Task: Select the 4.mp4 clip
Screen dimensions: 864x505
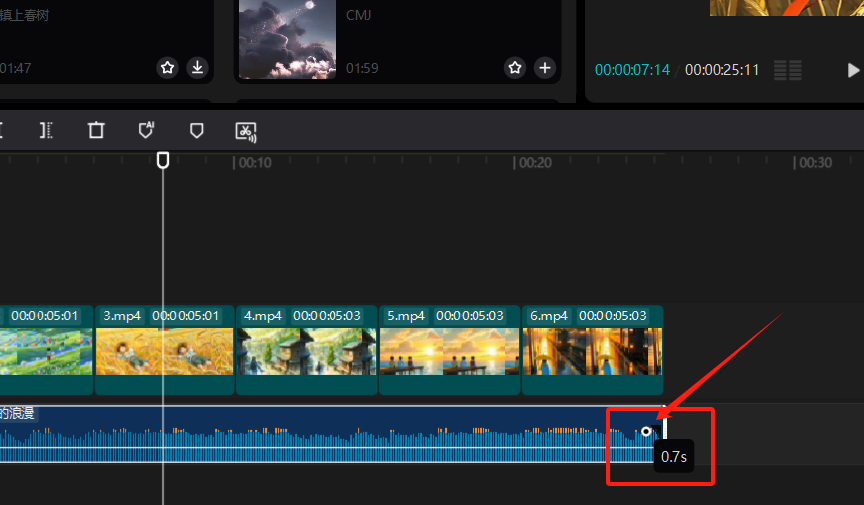Action: coord(306,350)
